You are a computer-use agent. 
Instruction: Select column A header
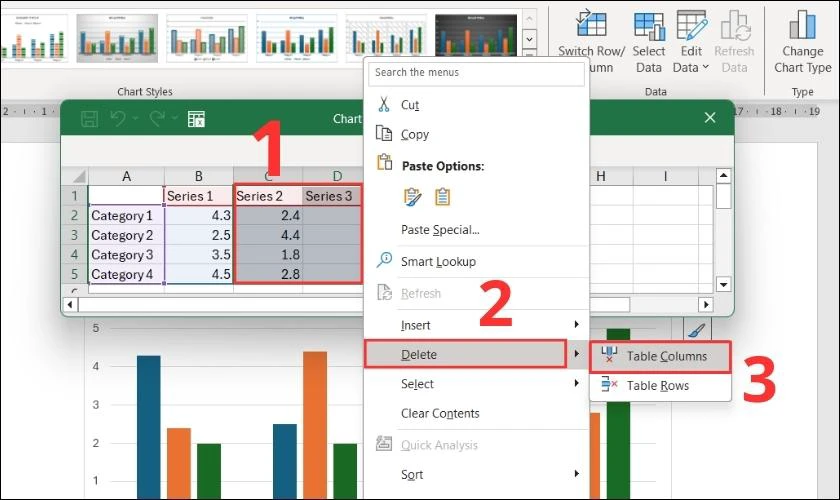pyautogui.click(x=126, y=176)
